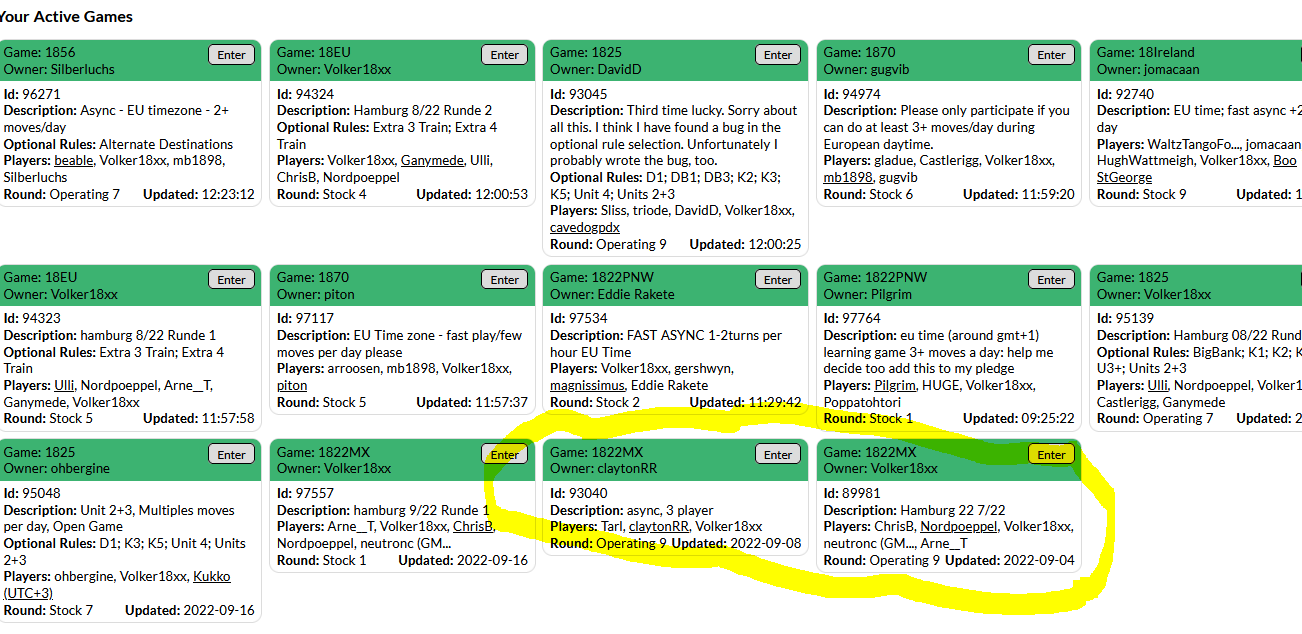The height and width of the screenshot is (634, 1302).
Task: Click 'Updated: 2022-09-04' date
Action: pos(1010,561)
